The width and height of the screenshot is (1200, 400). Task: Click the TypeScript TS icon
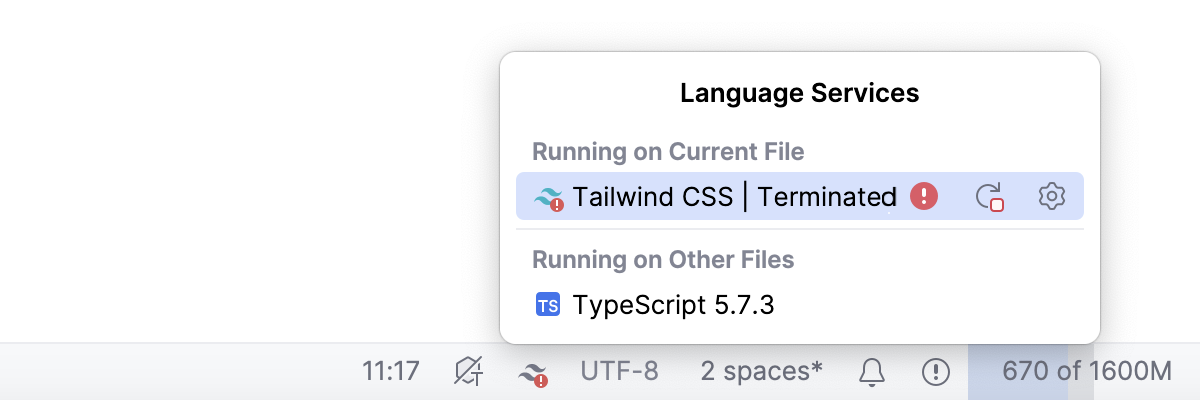[548, 305]
